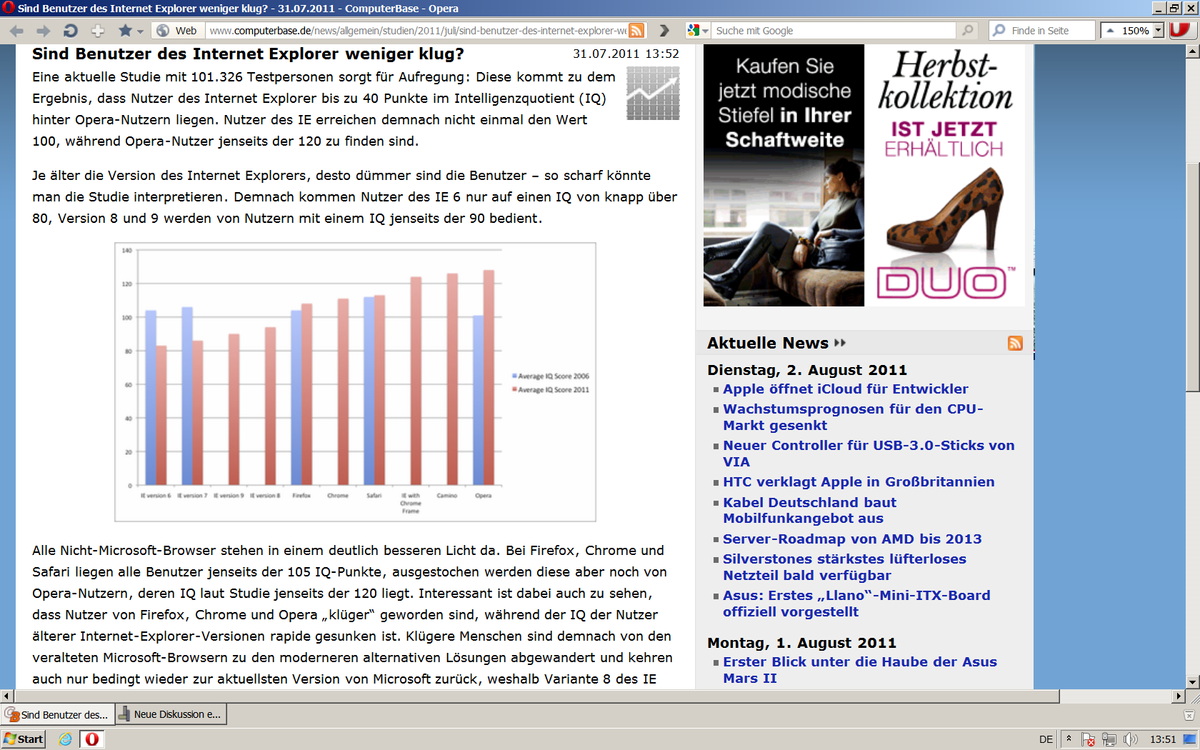Screen dimensions: 1200x750
Task: Switch to the 'Sind Benutzer des...' tab
Action: [x=57, y=715]
